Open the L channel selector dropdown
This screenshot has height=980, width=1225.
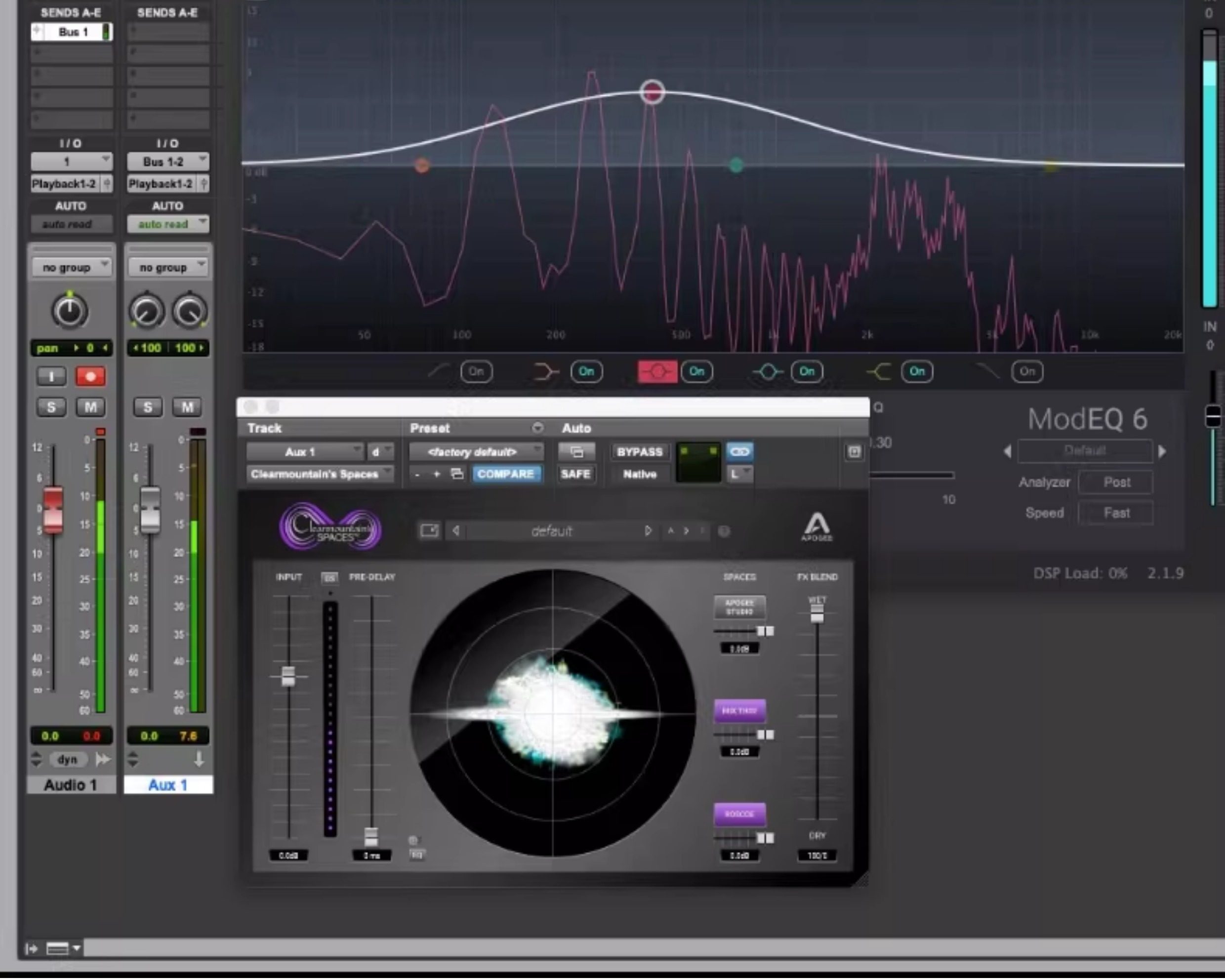(739, 474)
